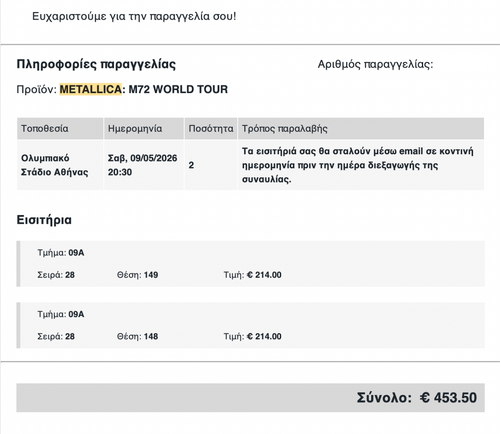Select the Τοποθεσία column header
Screen dimensions: 500x434
tap(60, 128)
